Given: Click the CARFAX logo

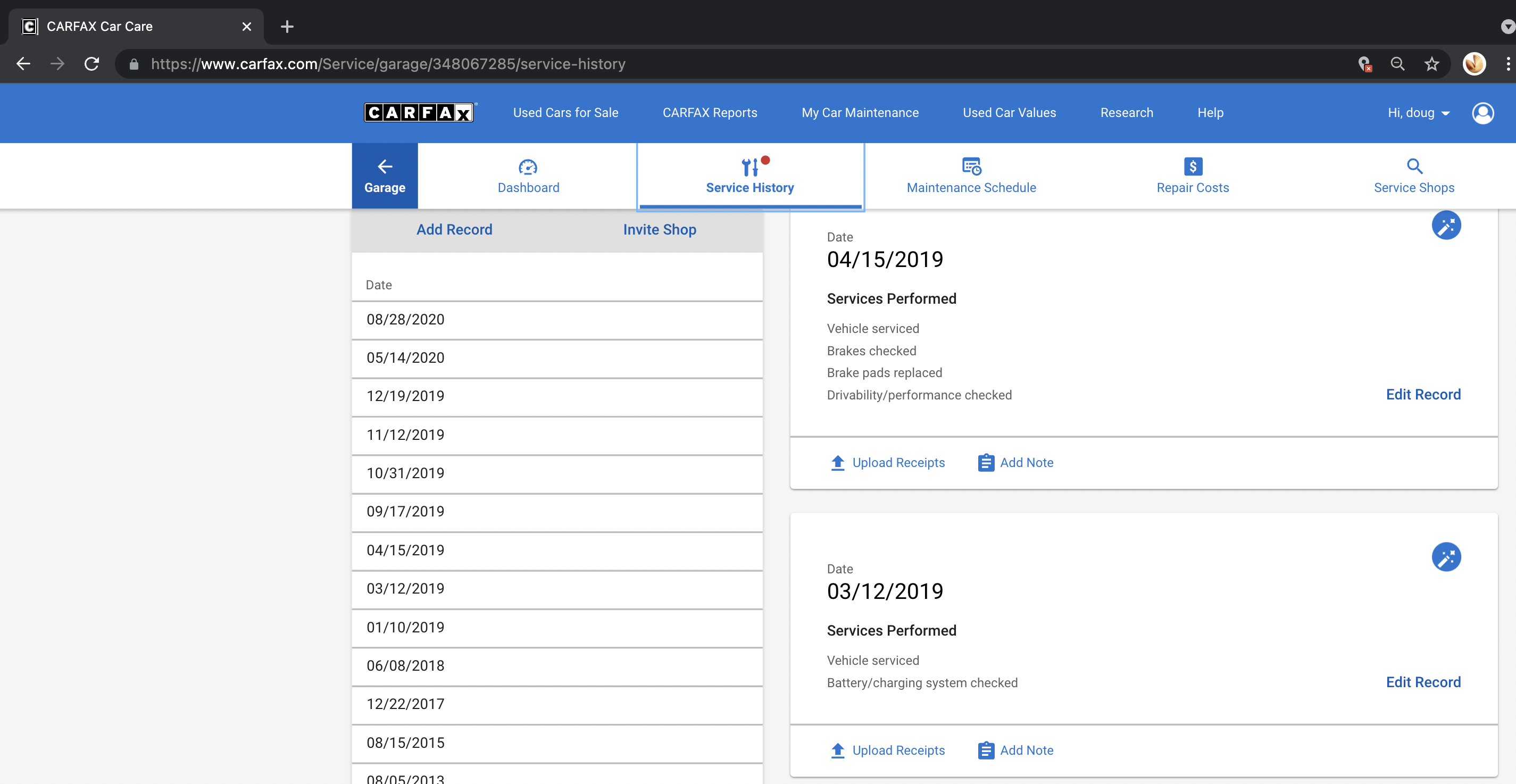Looking at the screenshot, I should pos(420,112).
